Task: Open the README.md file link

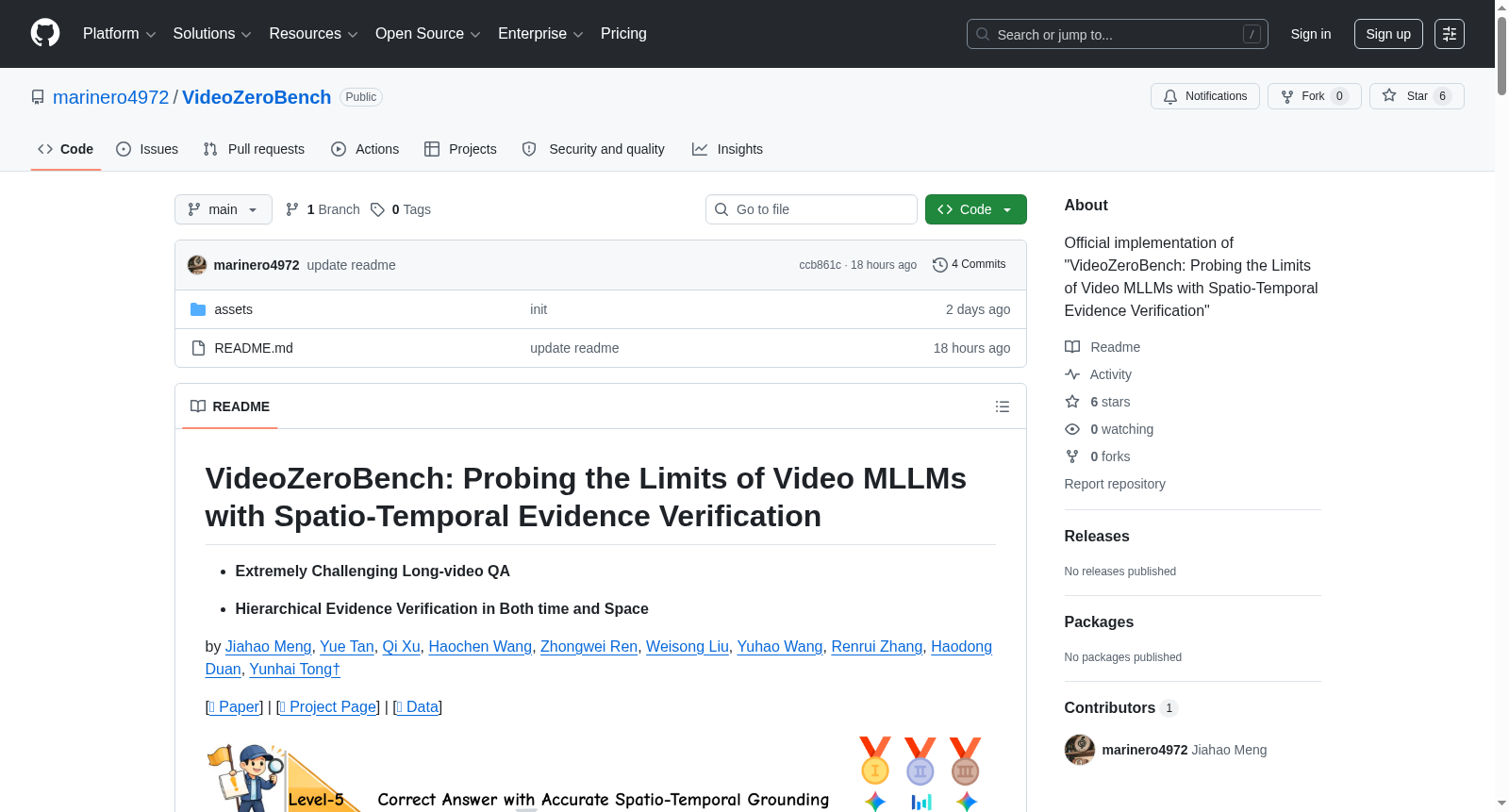Action: [254, 348]
